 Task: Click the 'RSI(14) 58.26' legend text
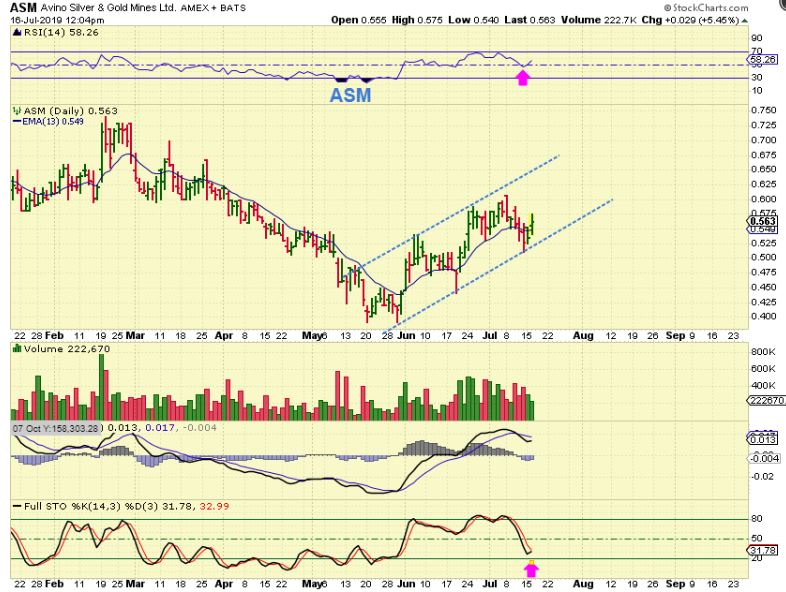click(x=61, y=32)
